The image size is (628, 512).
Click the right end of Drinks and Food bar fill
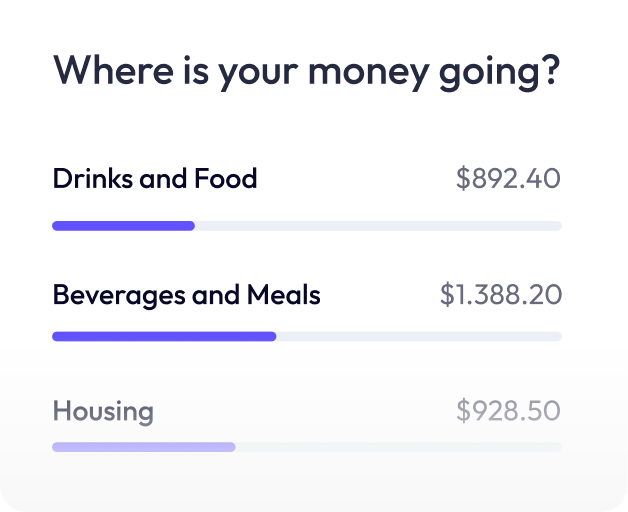pyautogui.click(x=191, y=226)
